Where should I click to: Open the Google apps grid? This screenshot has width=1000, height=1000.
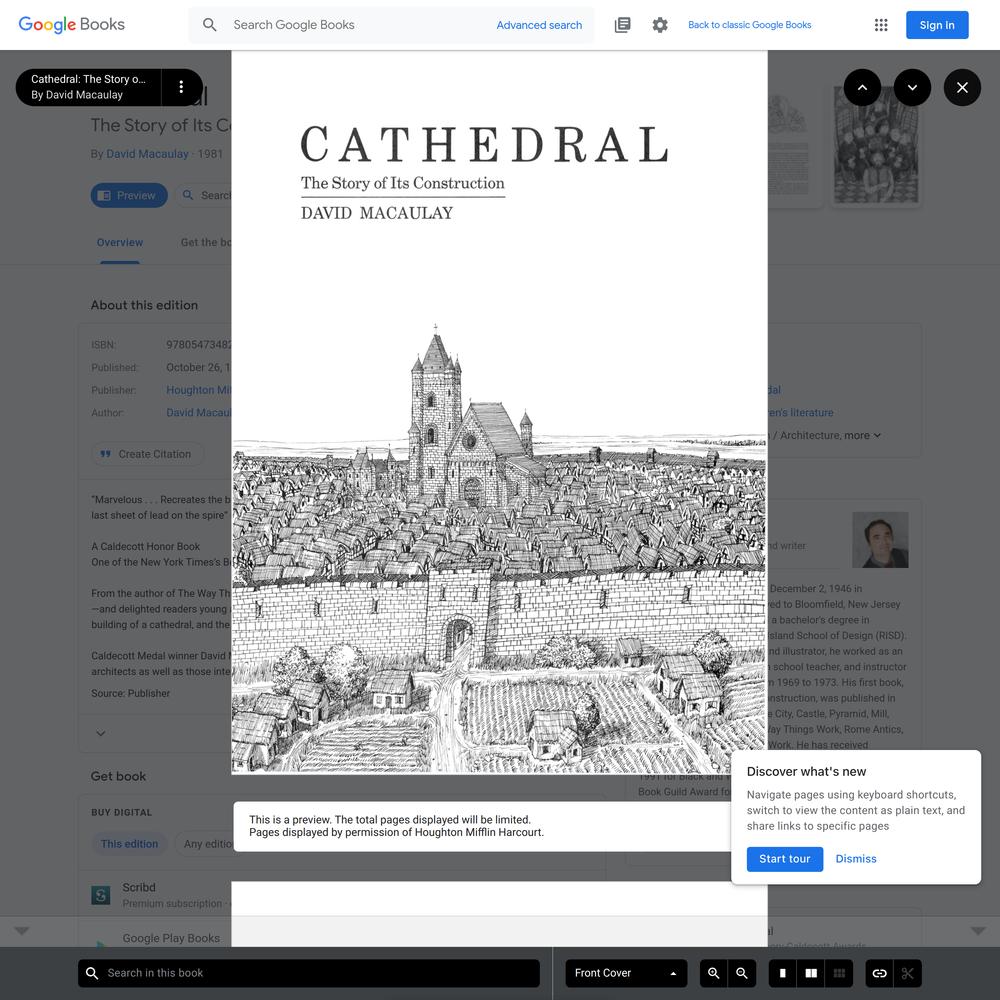click(881, 25)
